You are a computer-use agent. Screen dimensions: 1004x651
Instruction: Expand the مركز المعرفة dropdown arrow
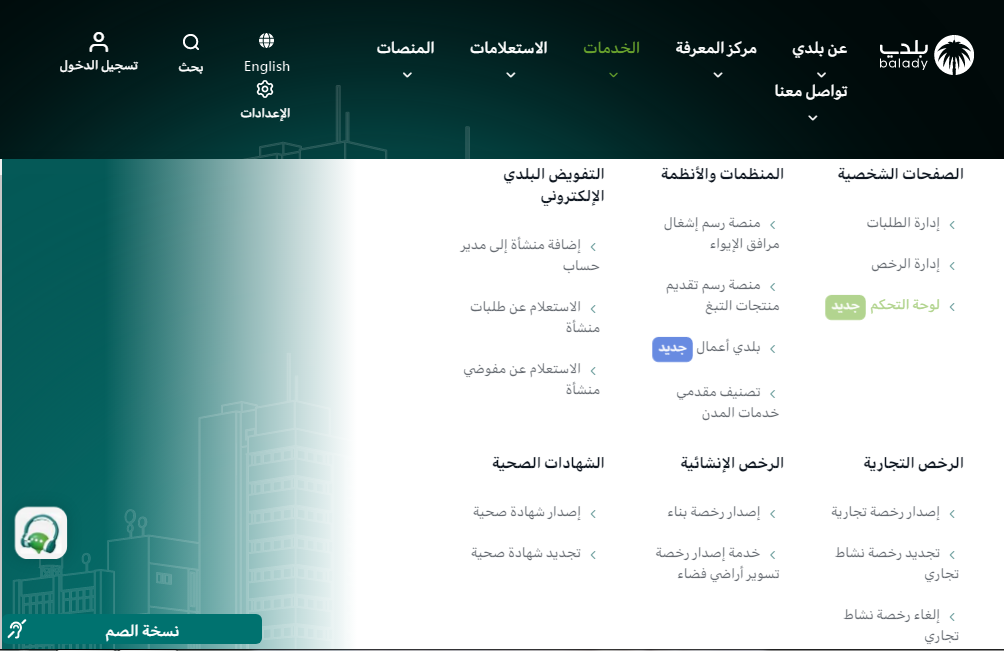pos(718,75)
